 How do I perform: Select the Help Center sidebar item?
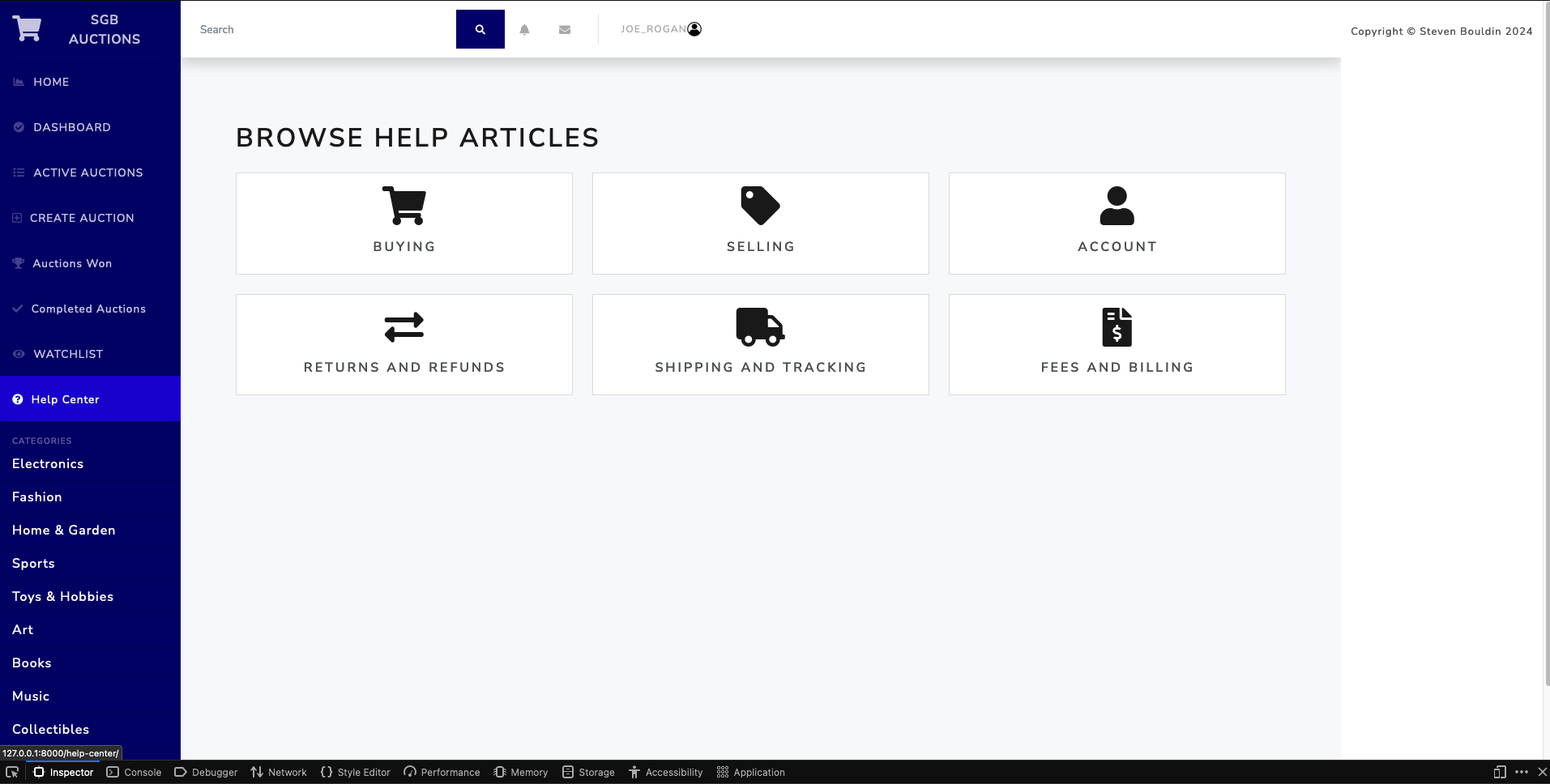[x=90, y=398]
